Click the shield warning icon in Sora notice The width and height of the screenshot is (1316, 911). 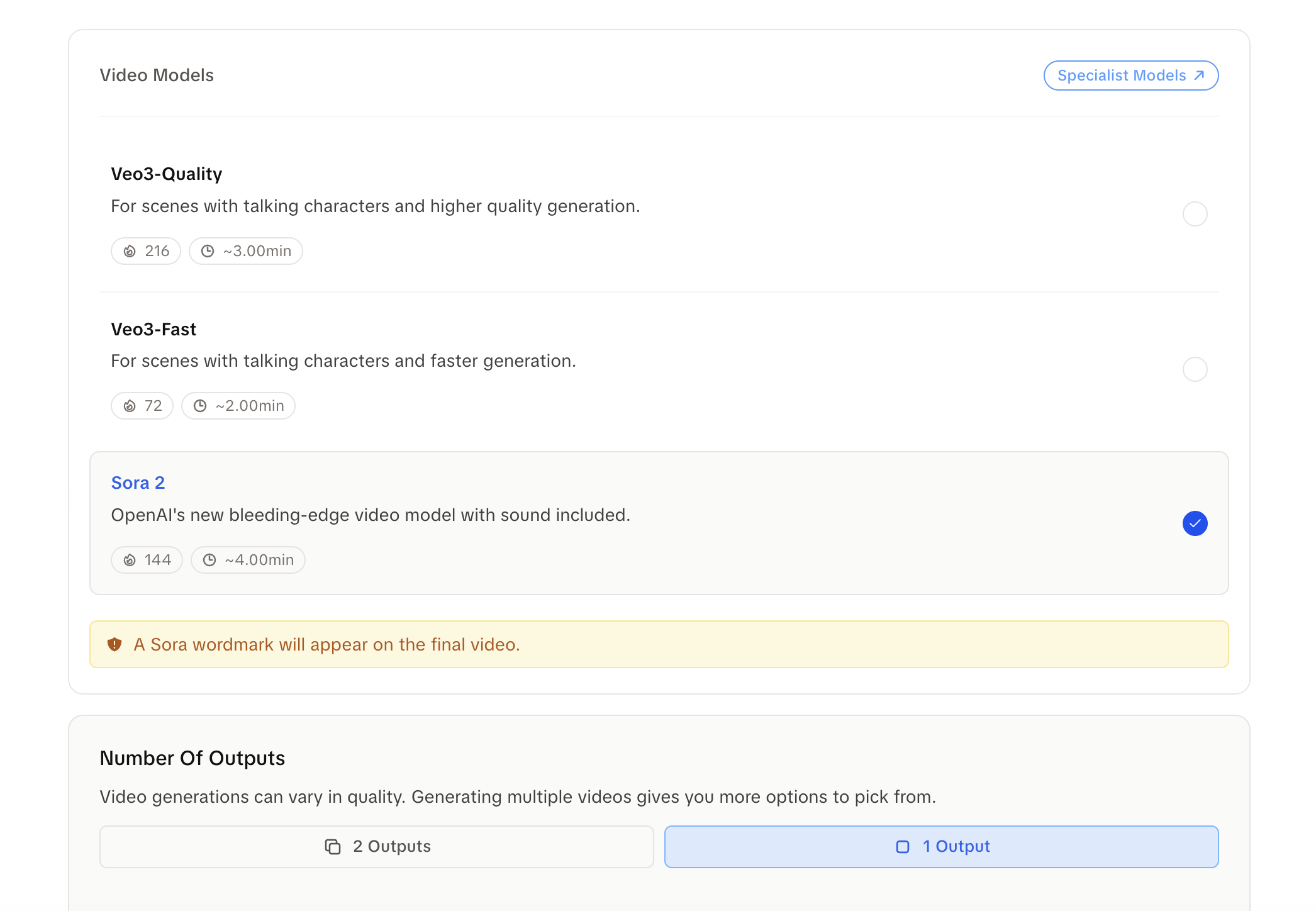coord(114,644)
